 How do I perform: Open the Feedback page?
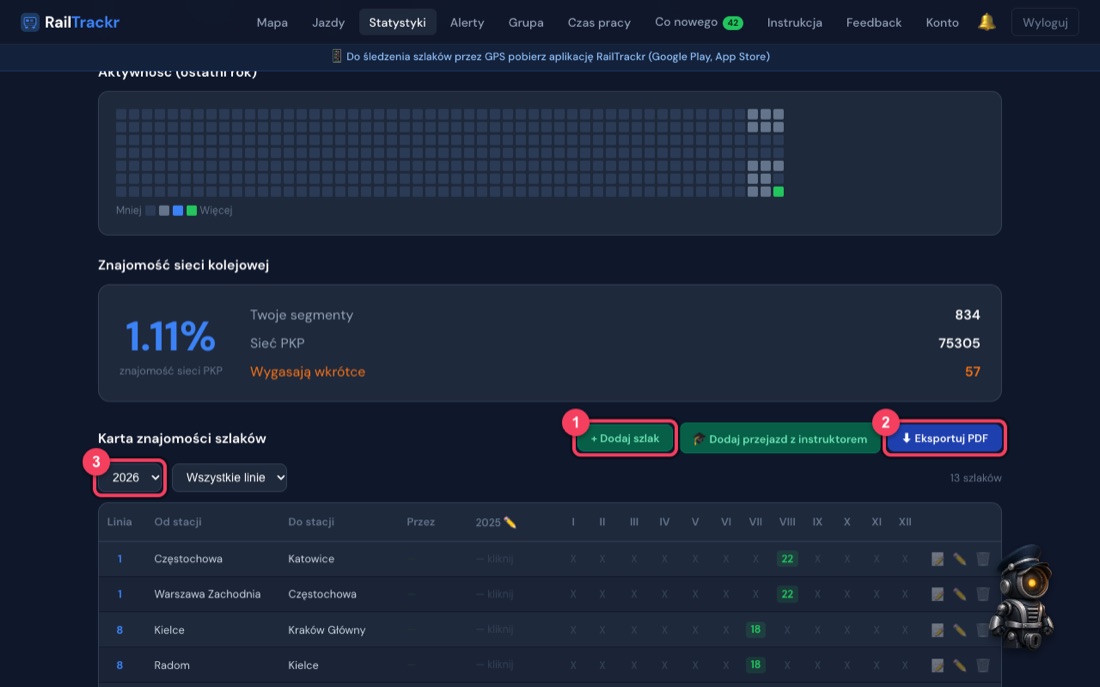(x=874, y=22)
